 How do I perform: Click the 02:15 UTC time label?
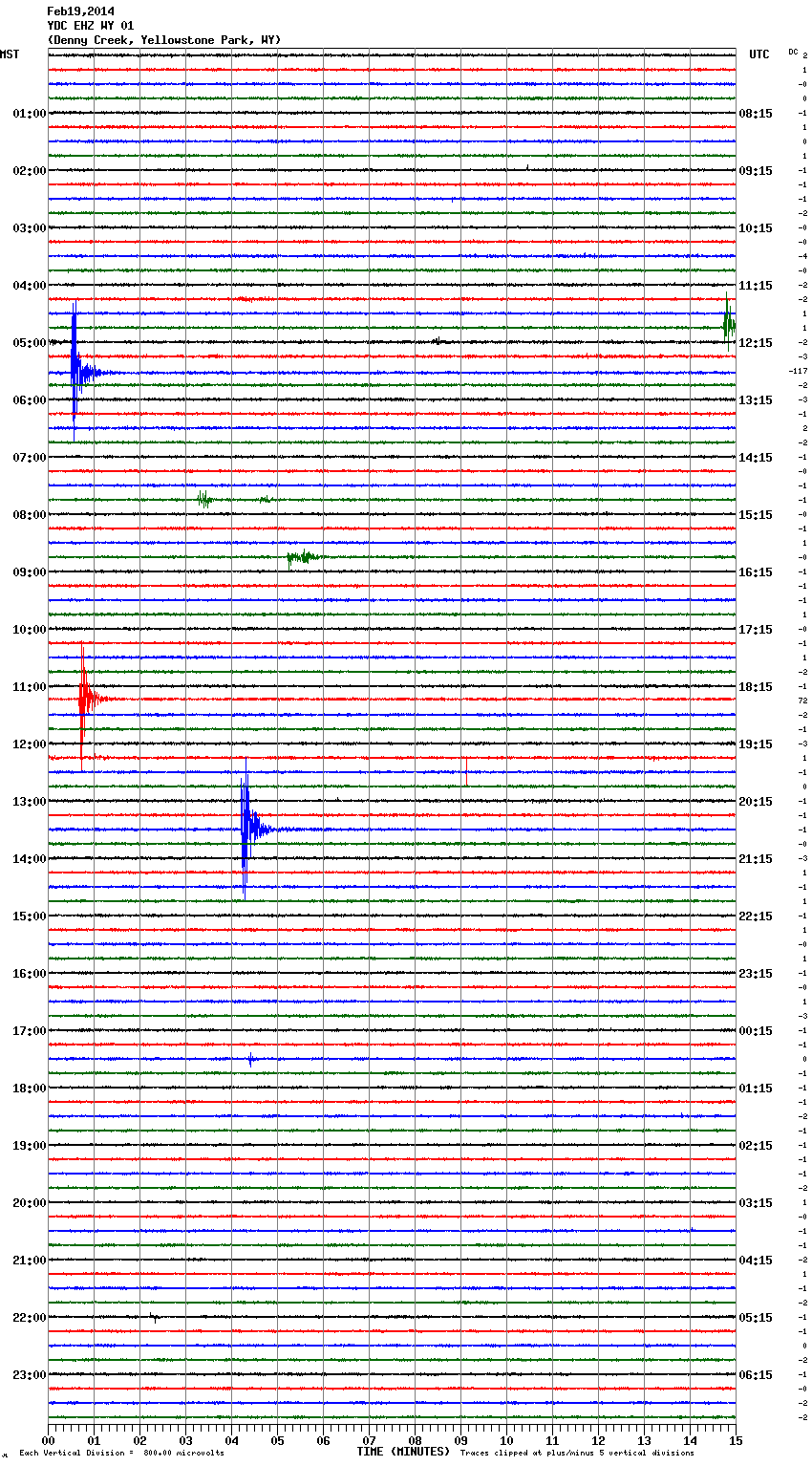(756, 1146)
